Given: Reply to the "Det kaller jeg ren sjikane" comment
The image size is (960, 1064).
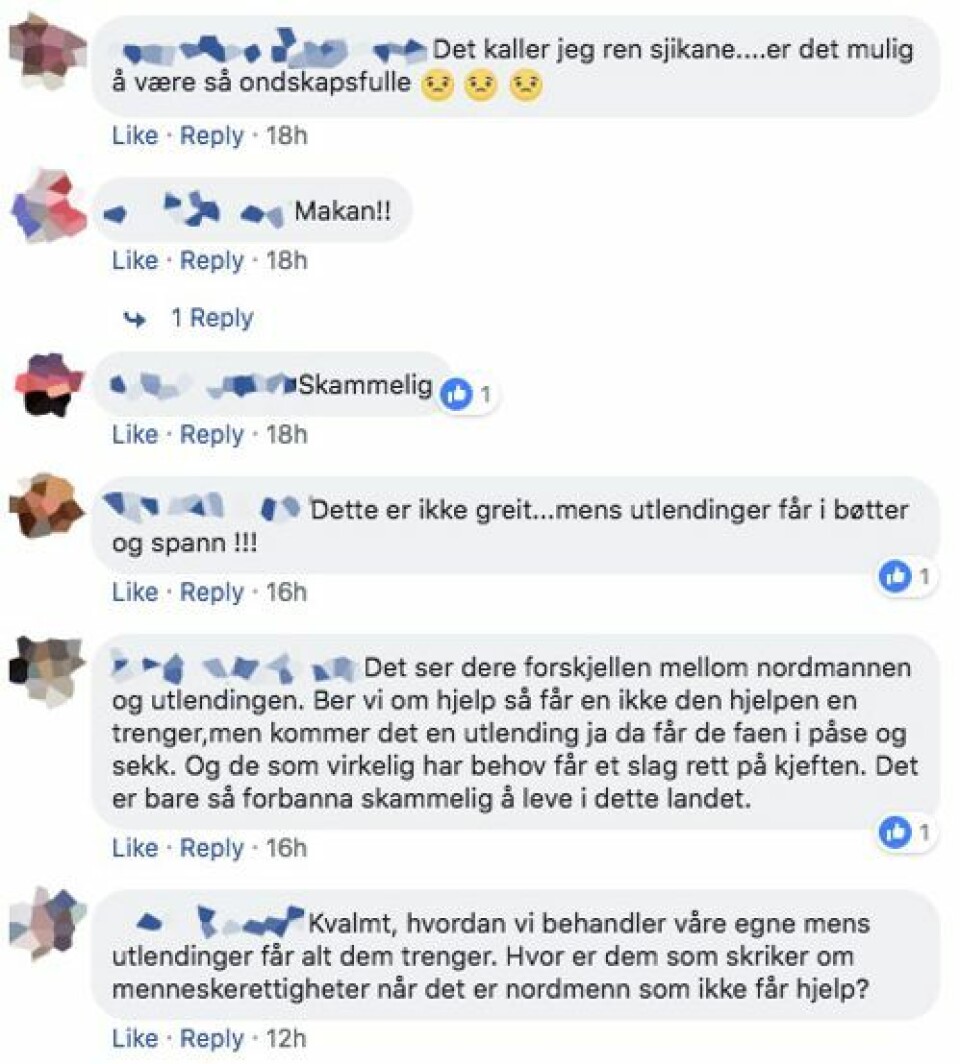Looking at the screenshot, I should 211,136.
